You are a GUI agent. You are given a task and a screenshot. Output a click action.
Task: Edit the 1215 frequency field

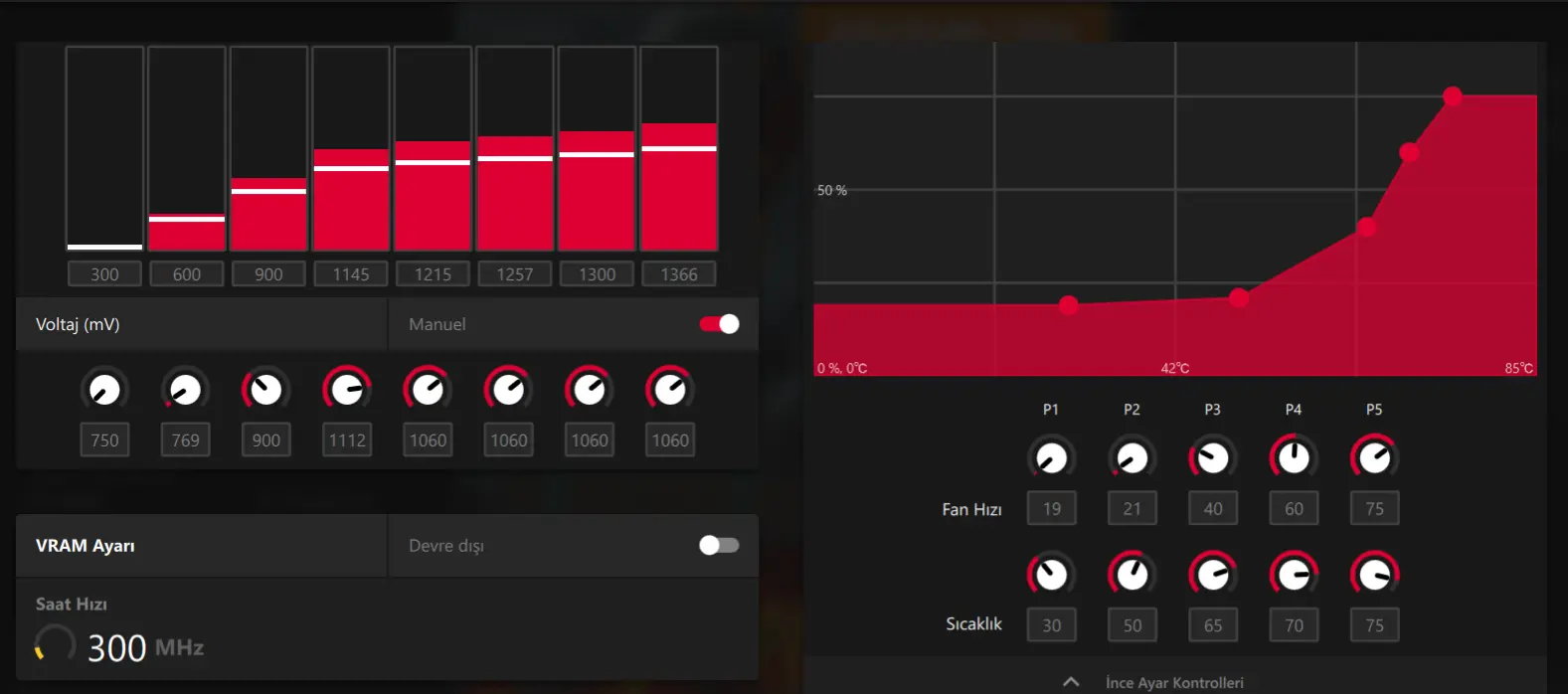point(433,273)
